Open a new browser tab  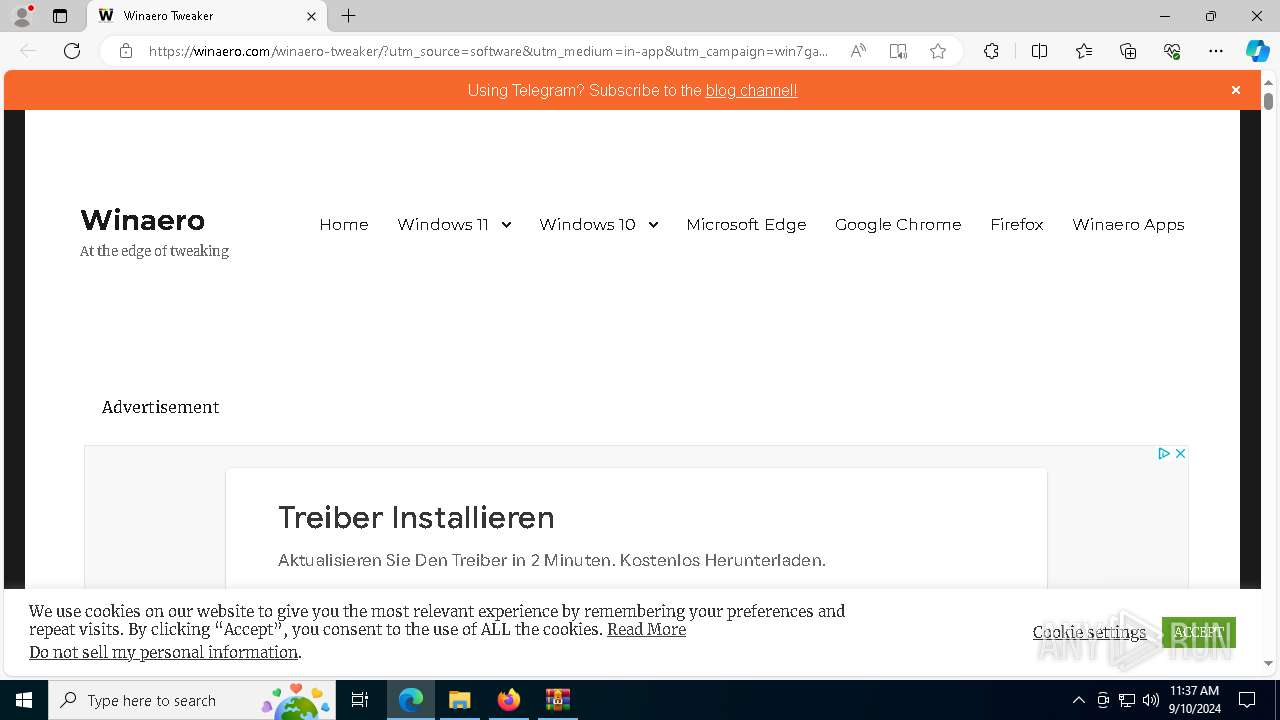(348, 16)
